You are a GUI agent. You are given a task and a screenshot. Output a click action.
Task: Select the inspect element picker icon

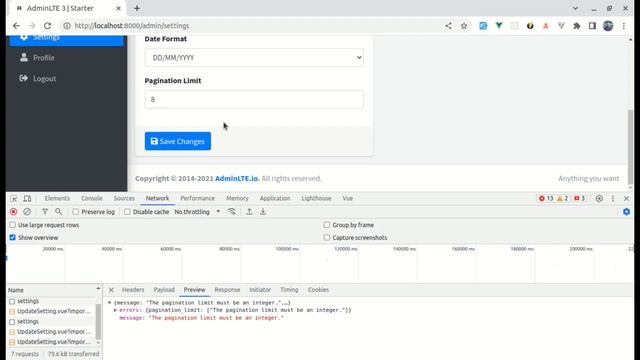tap(13, 198)
